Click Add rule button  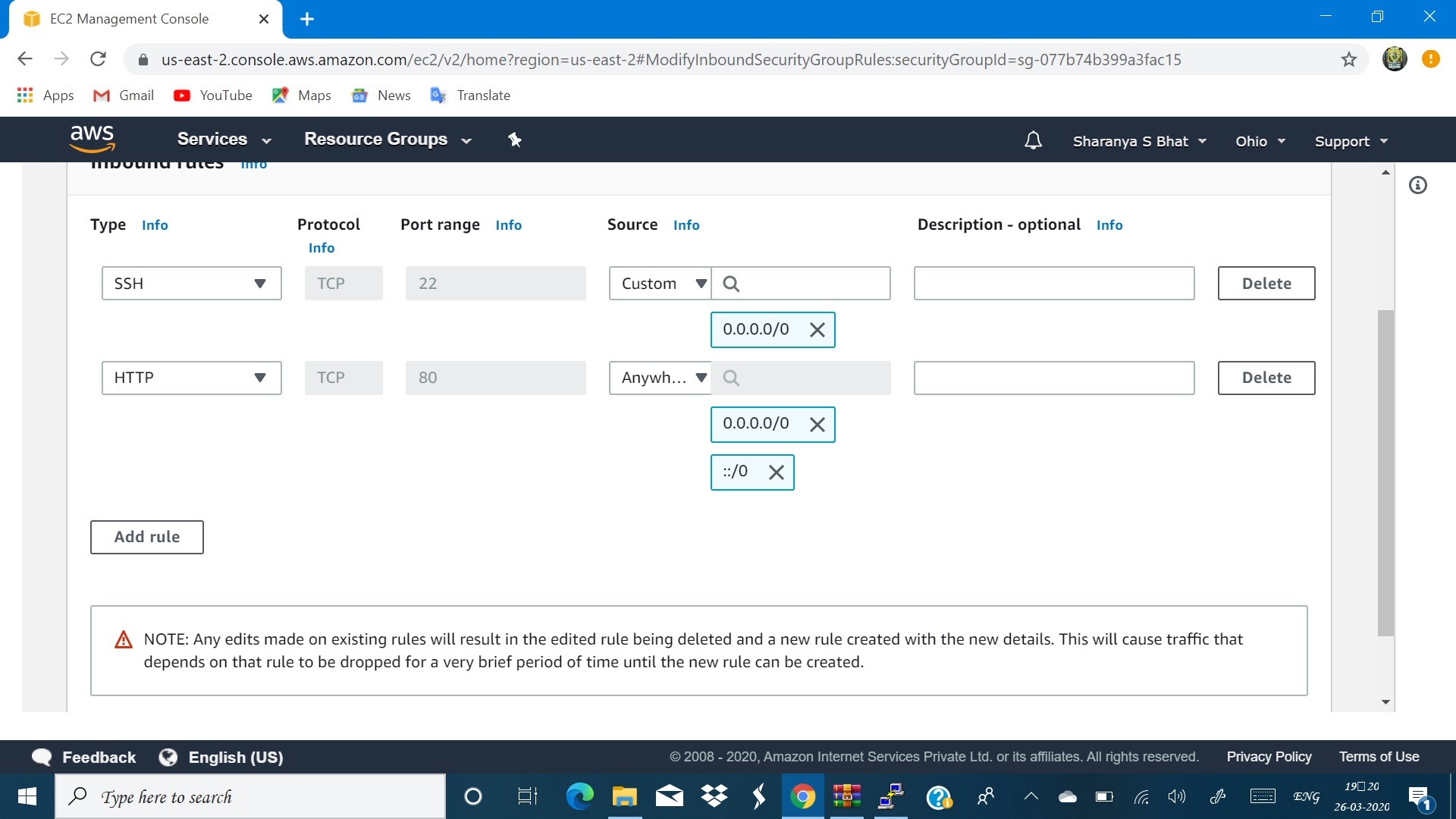point(147,537)
